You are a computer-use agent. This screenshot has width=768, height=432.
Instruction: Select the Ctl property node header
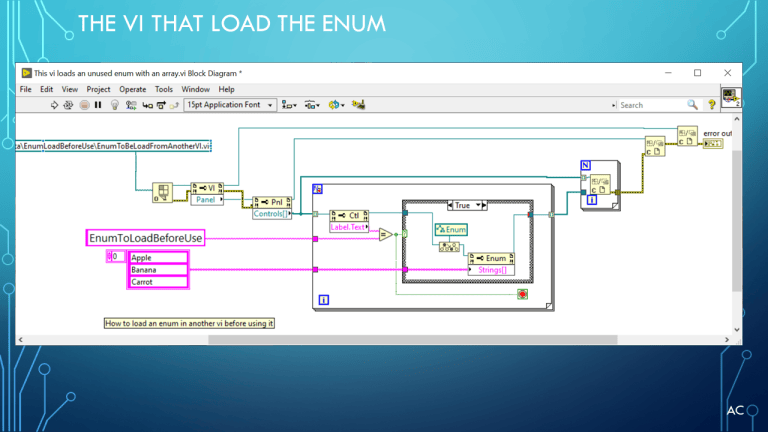(349, 216)
